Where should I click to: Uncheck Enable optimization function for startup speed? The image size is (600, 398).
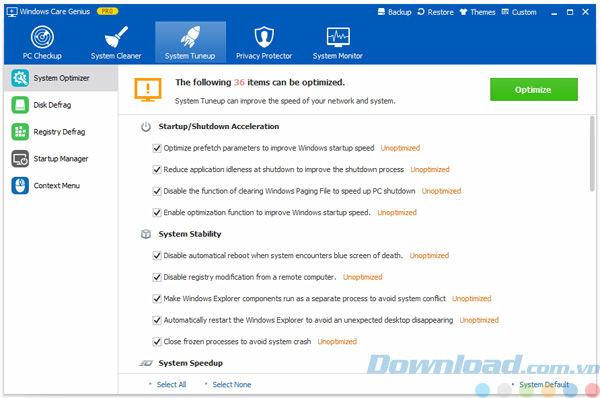point(157,212)
